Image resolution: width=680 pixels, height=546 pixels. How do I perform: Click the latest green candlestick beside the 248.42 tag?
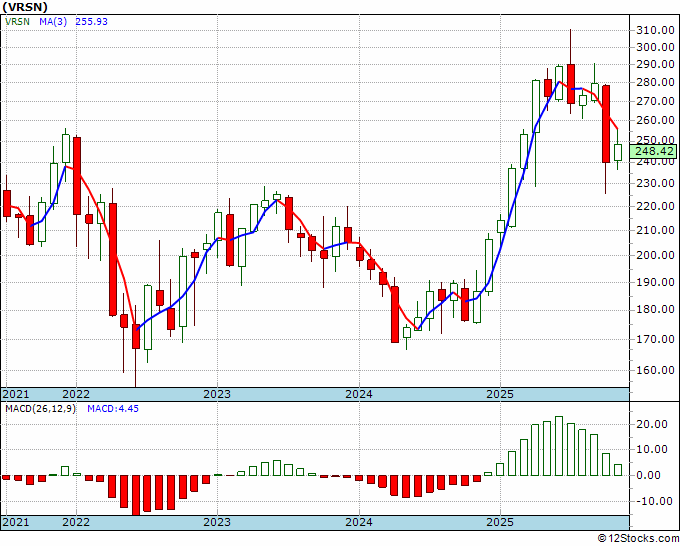pyautogui.click(x=618, y=153)
